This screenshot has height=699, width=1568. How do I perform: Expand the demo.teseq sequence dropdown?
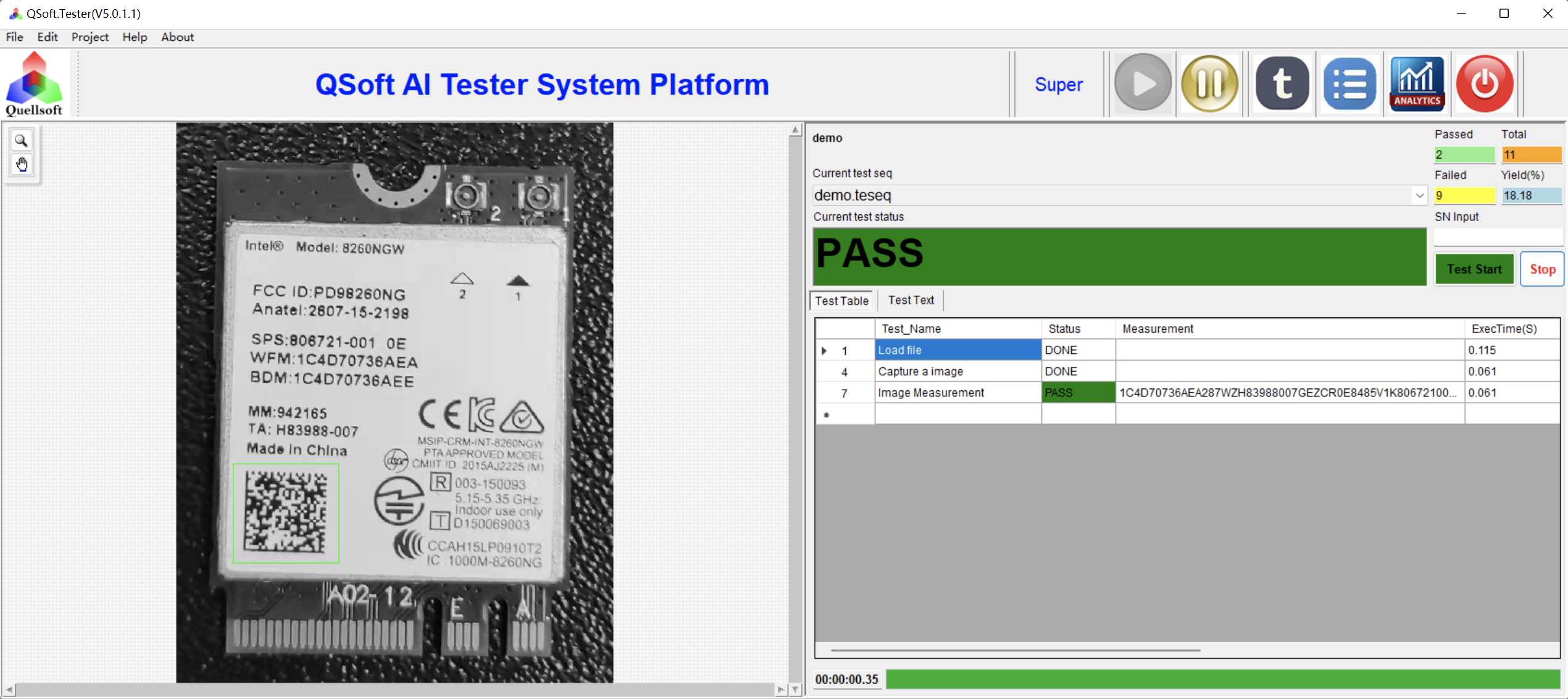pos(1419,195)
